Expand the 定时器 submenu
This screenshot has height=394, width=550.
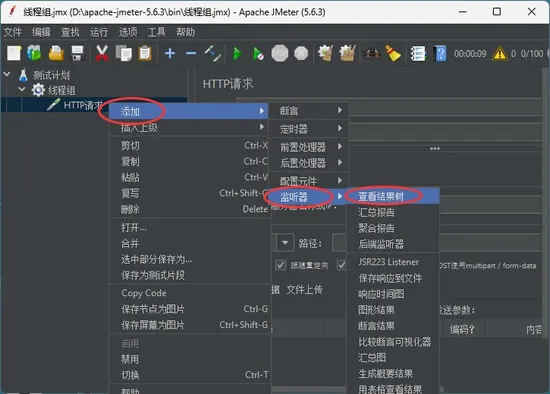[309, 129]
